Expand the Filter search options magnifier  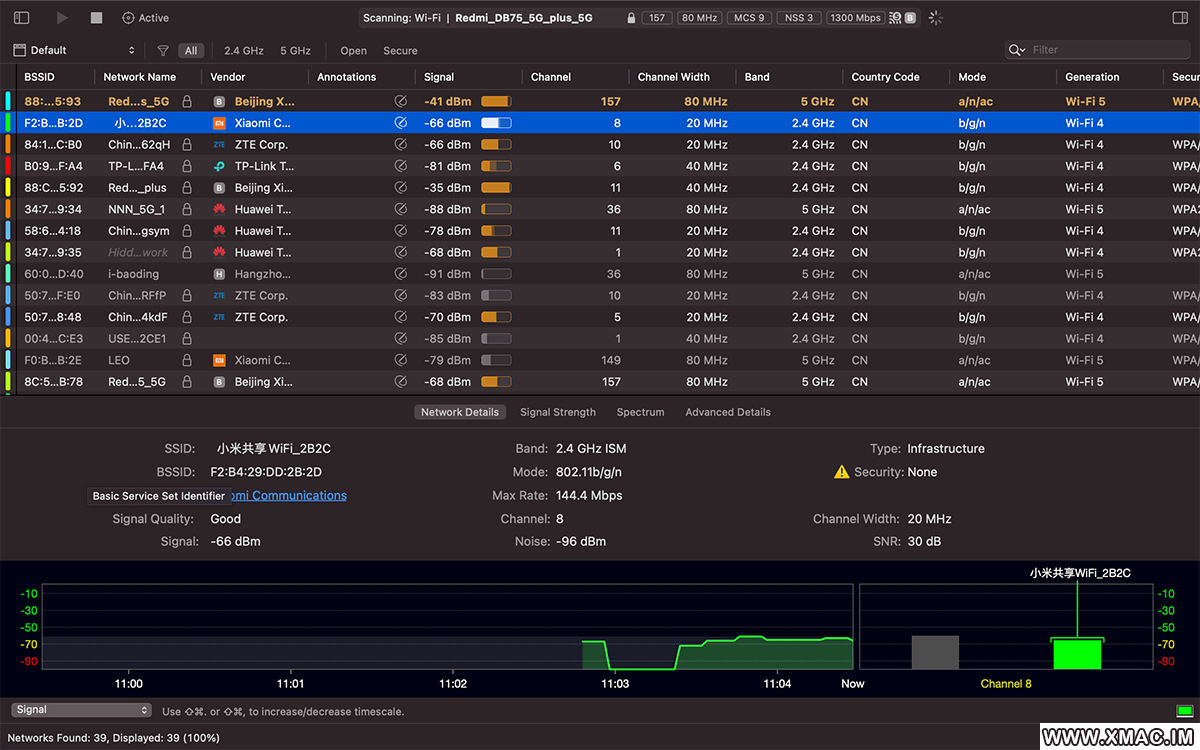click(1017, 50)
